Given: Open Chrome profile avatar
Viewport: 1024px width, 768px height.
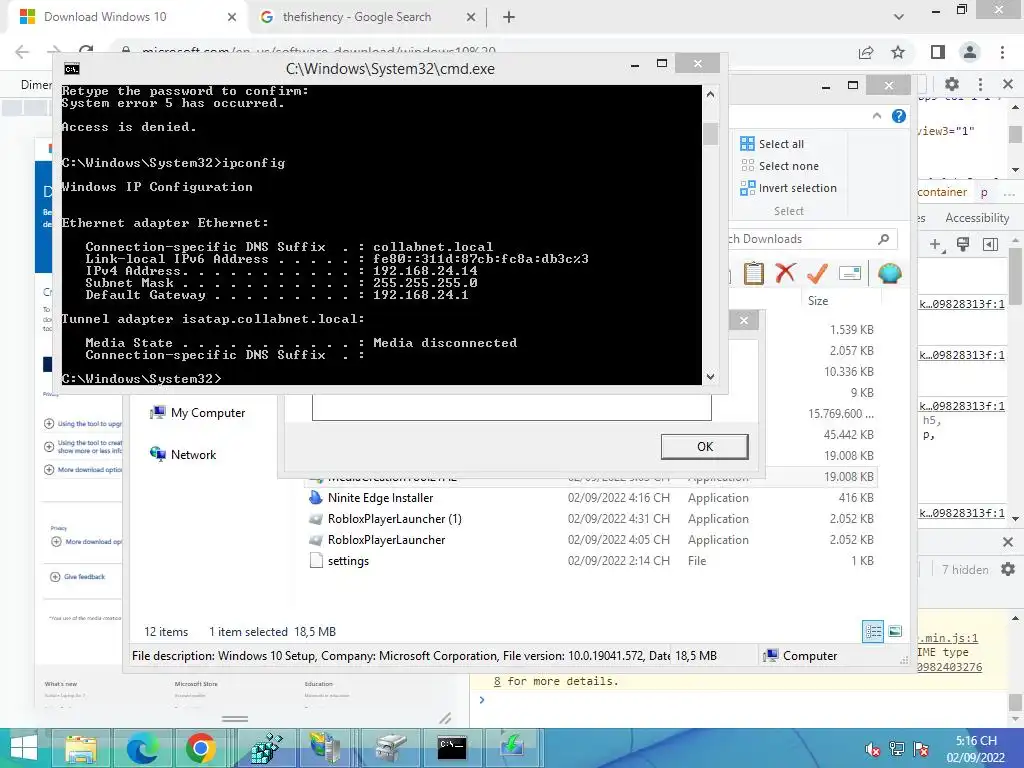Looking at the screenshot, I should tap(970, 52).
